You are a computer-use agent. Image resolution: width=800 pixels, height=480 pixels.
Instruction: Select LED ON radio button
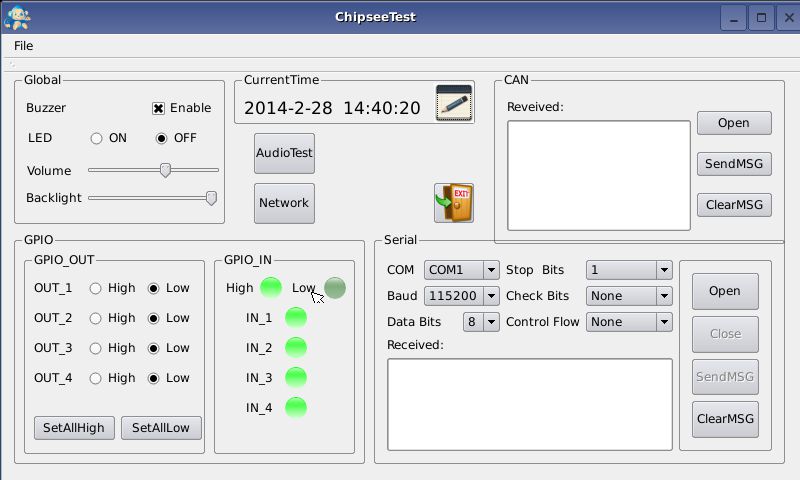pos(96,138)
